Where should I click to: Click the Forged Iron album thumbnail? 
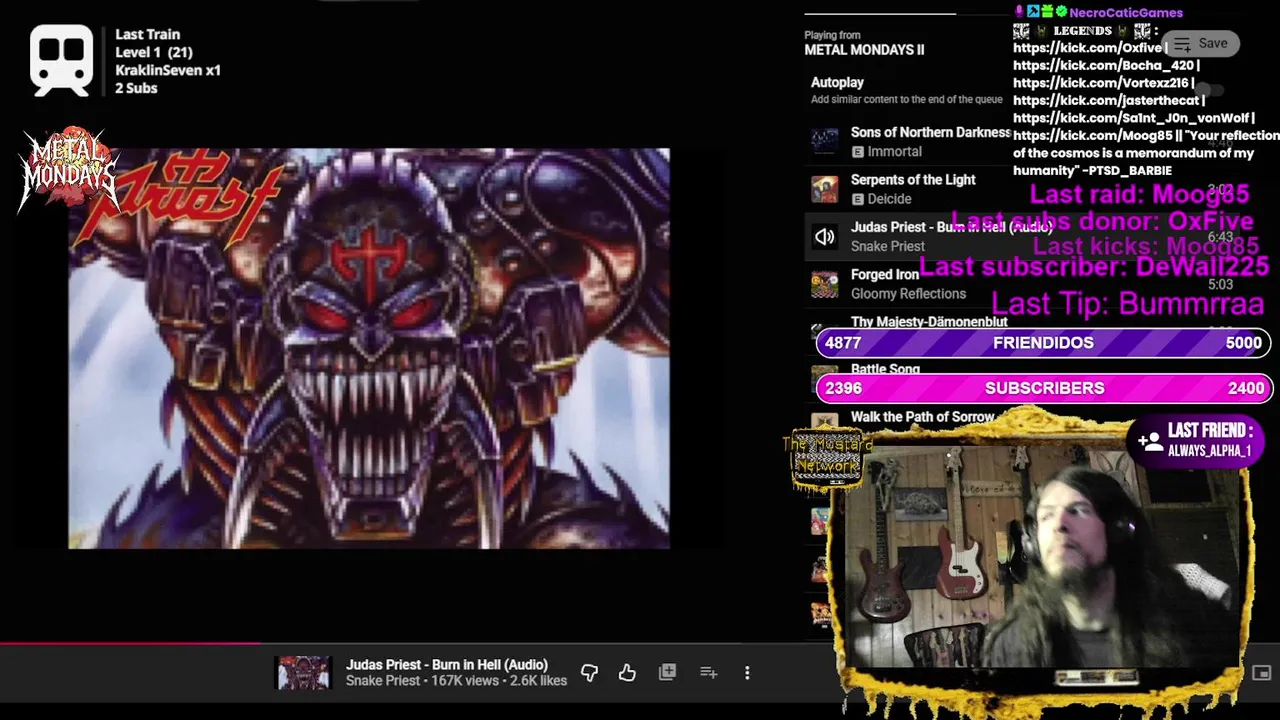(824, 284)
